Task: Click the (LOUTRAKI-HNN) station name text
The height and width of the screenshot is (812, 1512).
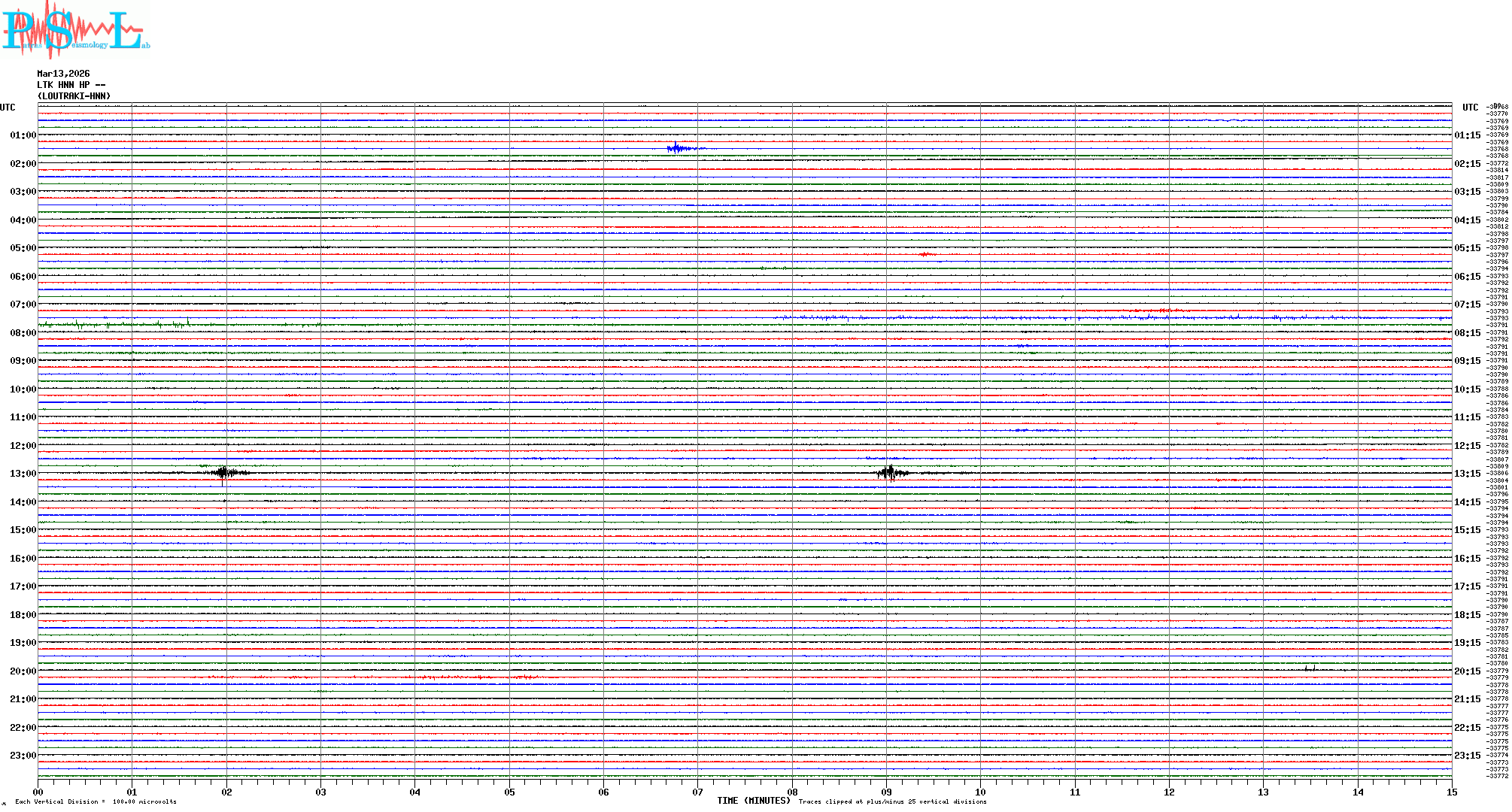Action: [74, 96]
